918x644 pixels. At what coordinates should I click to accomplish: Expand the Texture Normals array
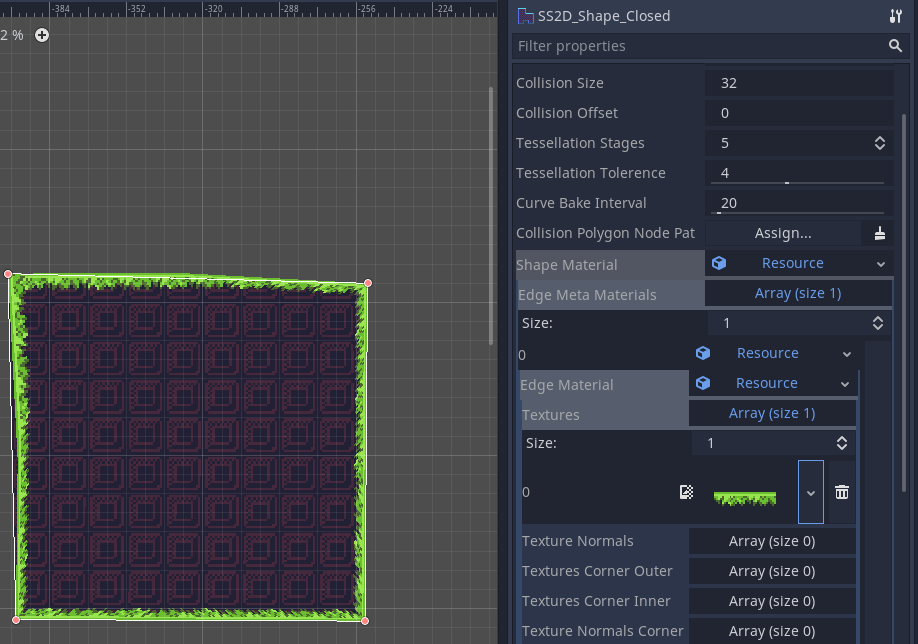(771, 541)
